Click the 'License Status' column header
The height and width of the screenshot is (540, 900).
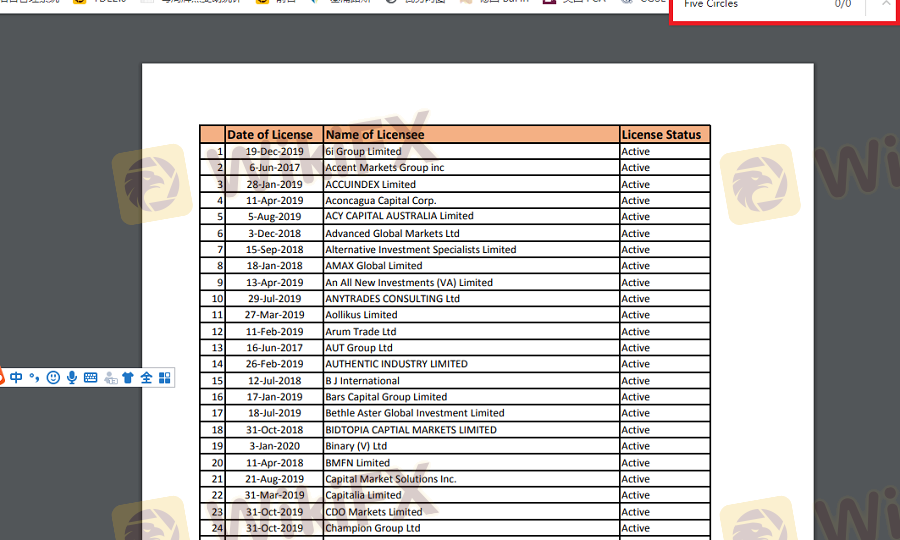point(661,134)
